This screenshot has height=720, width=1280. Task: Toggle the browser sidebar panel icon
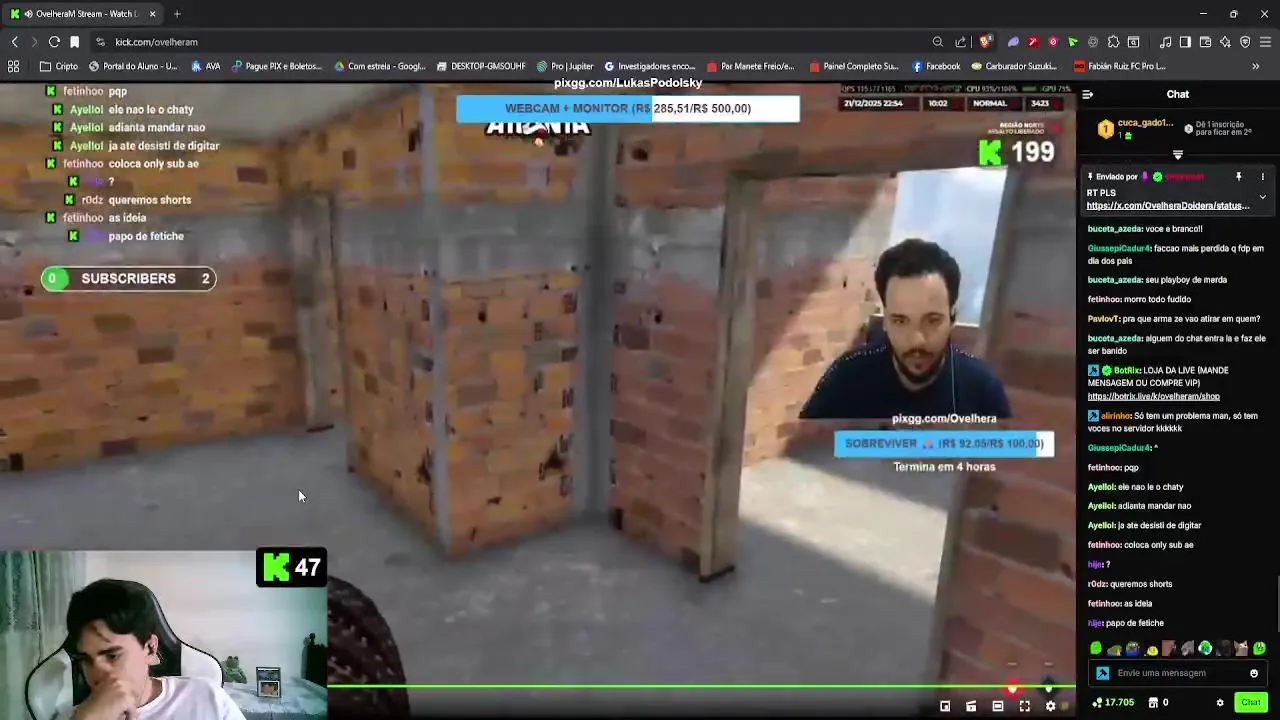point(1185,42)
